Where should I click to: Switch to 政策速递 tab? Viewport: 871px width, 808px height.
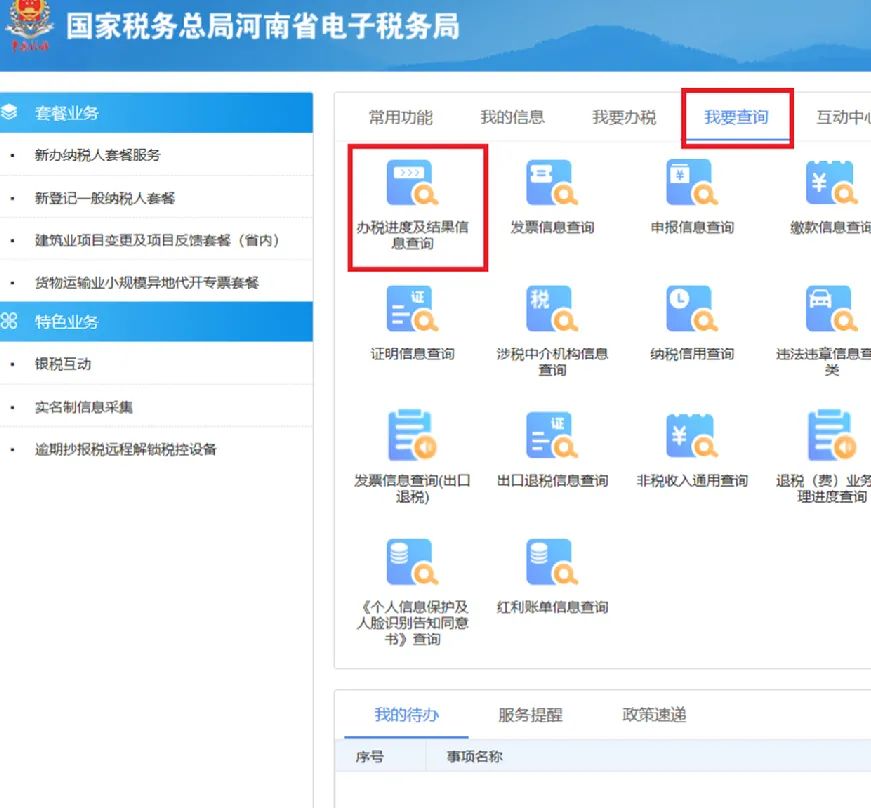tap(654, 714)
